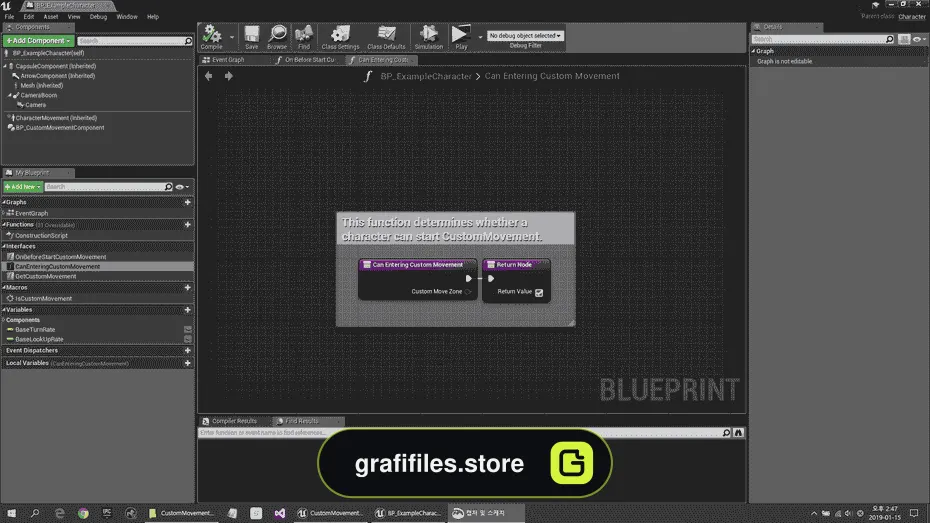
Task: Open the Debug menu
Action: pyautogui.click(x=98, y=17)
